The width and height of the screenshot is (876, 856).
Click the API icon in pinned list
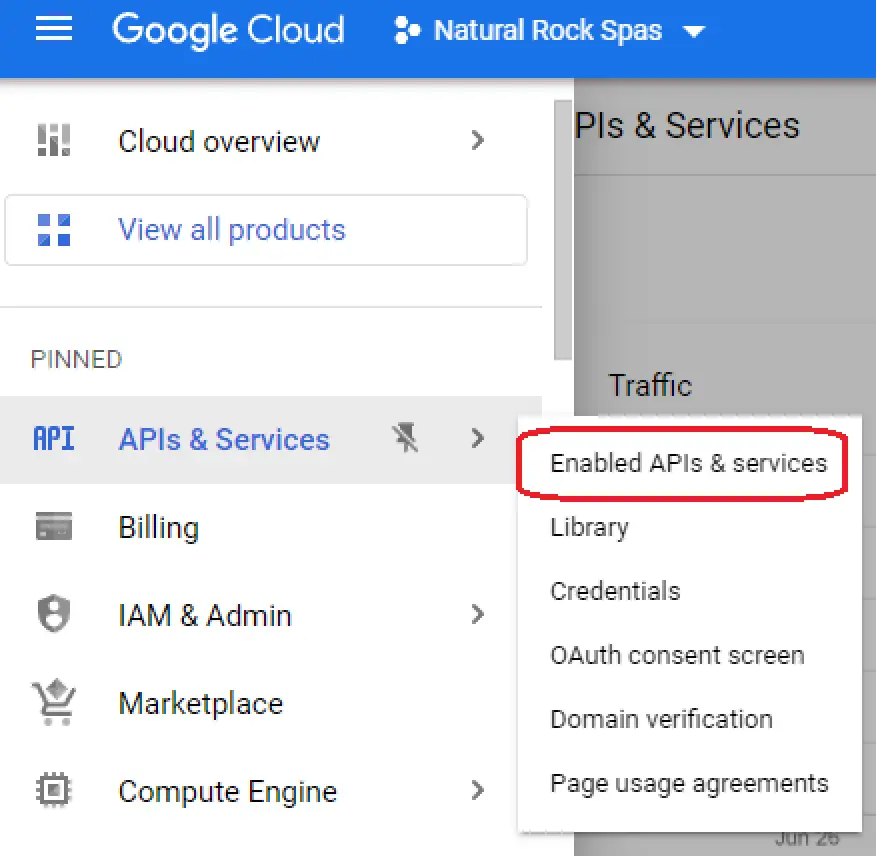coord(54,439)
